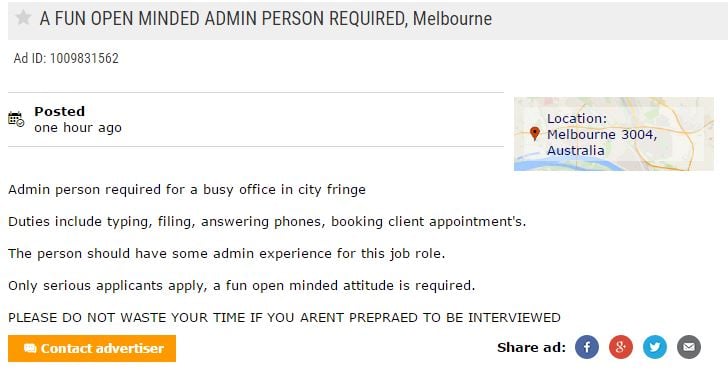
Task: Click the all-caps interview warning line
Action: pos(284,318)
